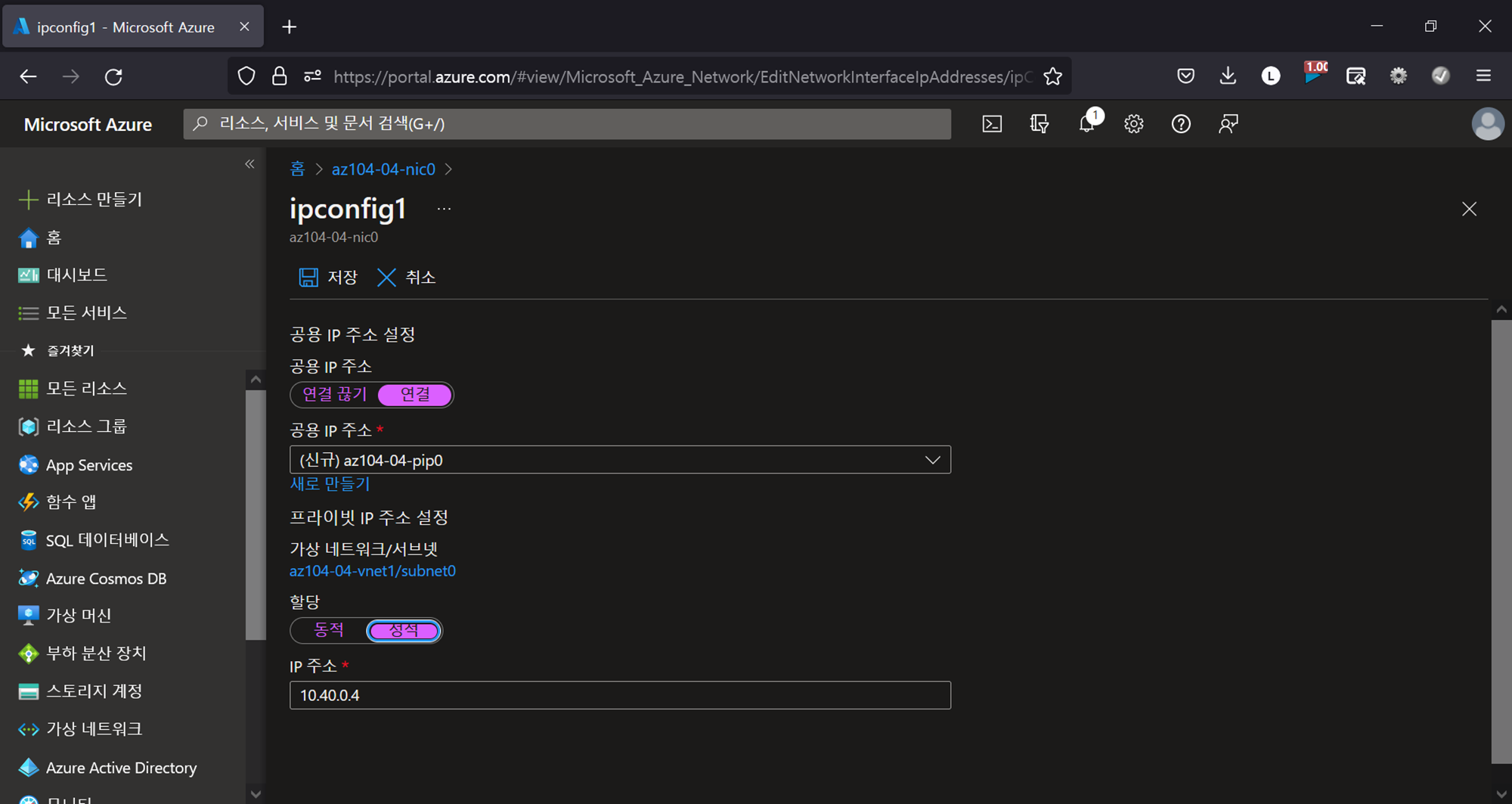Open 가상 머신 in the sidebar
This screenshot has width=1512, height=804.
pyautogui.click(x=64, y=615)
